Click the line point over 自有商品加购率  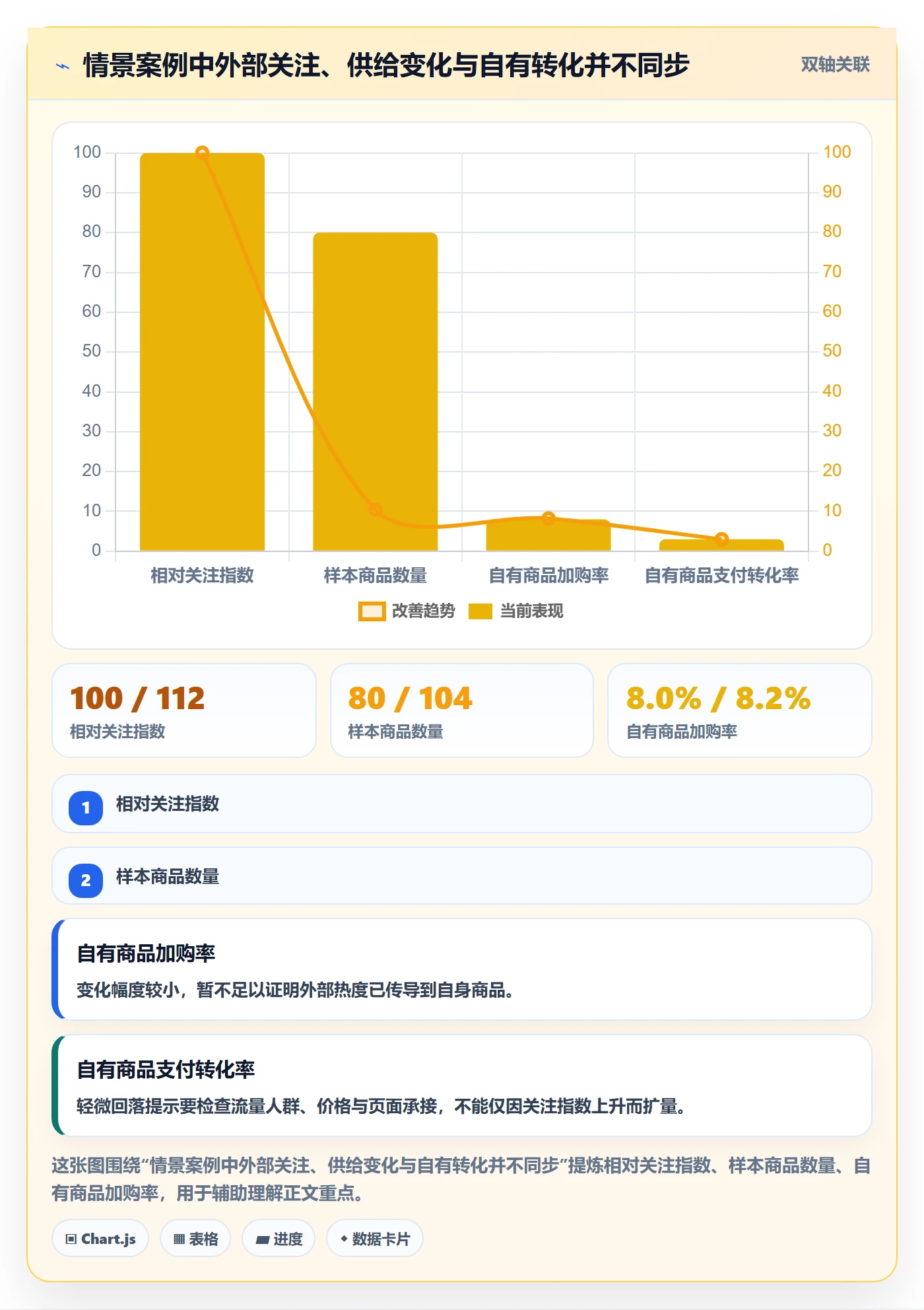click(548, 518)
